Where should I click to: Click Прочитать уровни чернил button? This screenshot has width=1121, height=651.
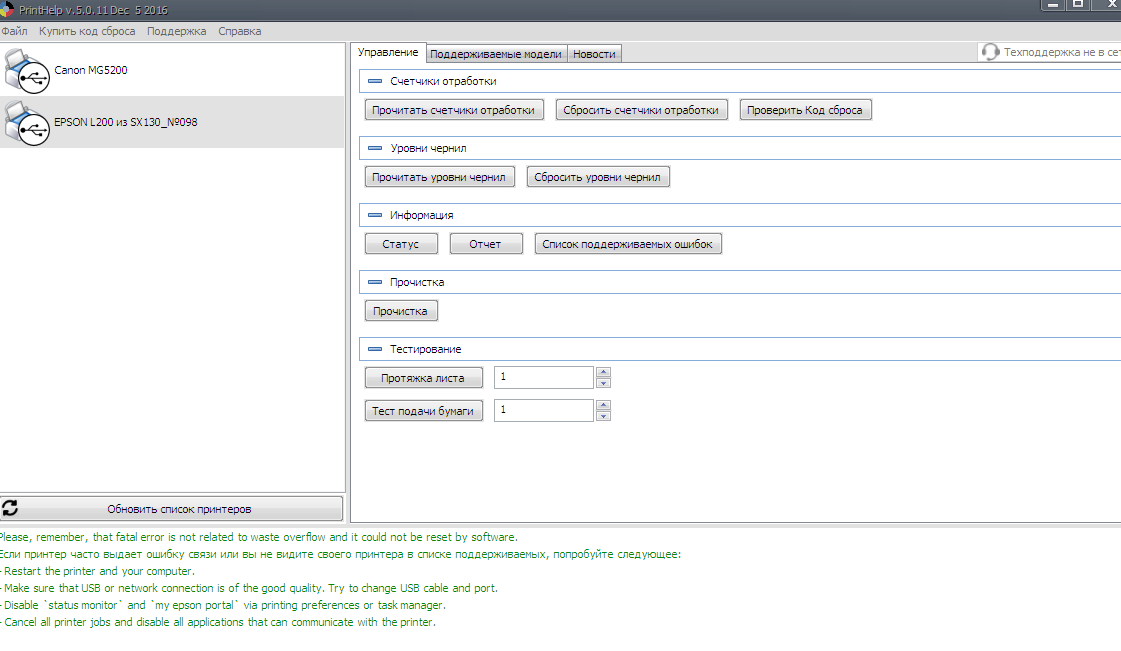tap(439, 177)
